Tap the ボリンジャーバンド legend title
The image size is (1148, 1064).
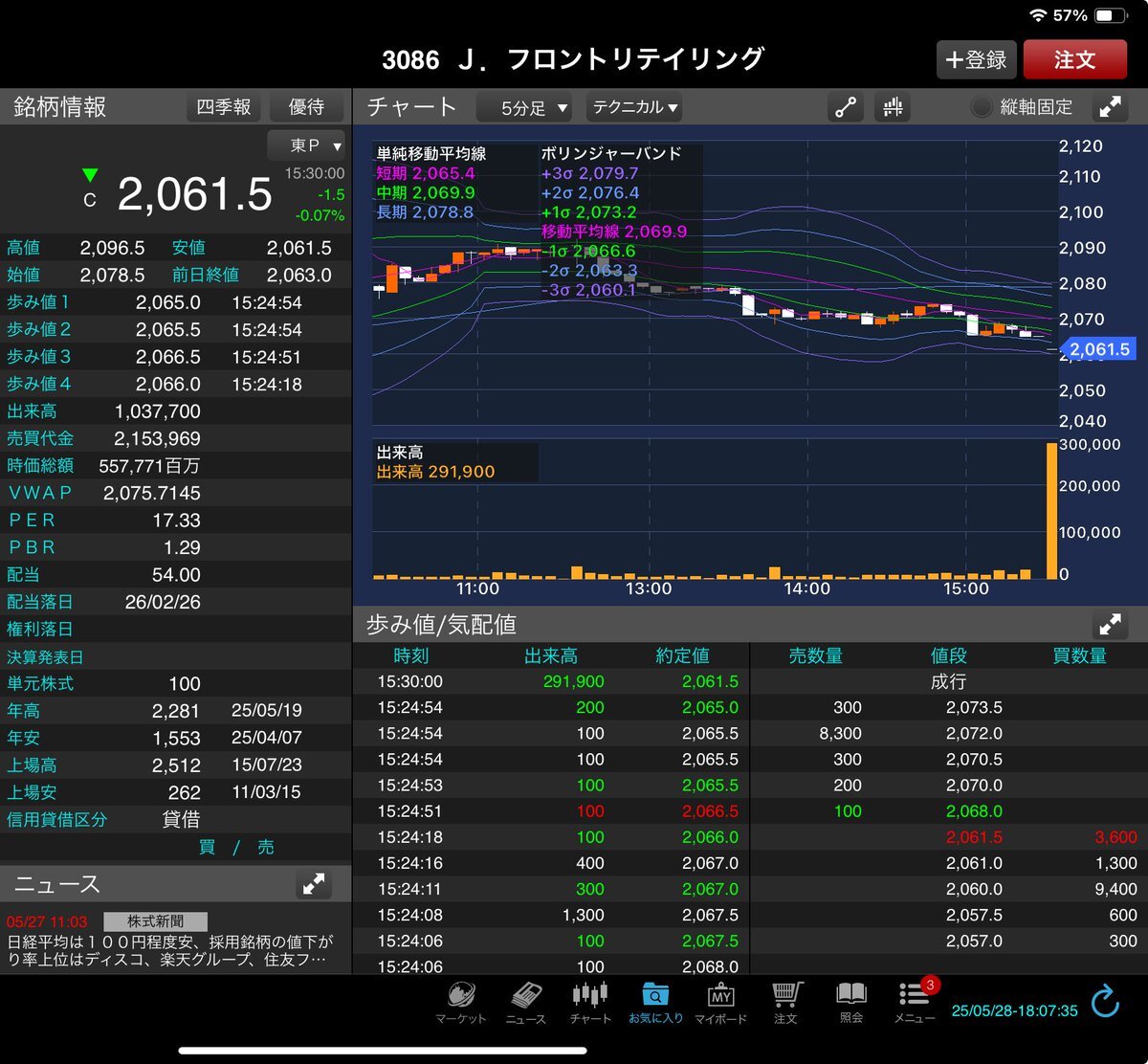pos(611,153)
